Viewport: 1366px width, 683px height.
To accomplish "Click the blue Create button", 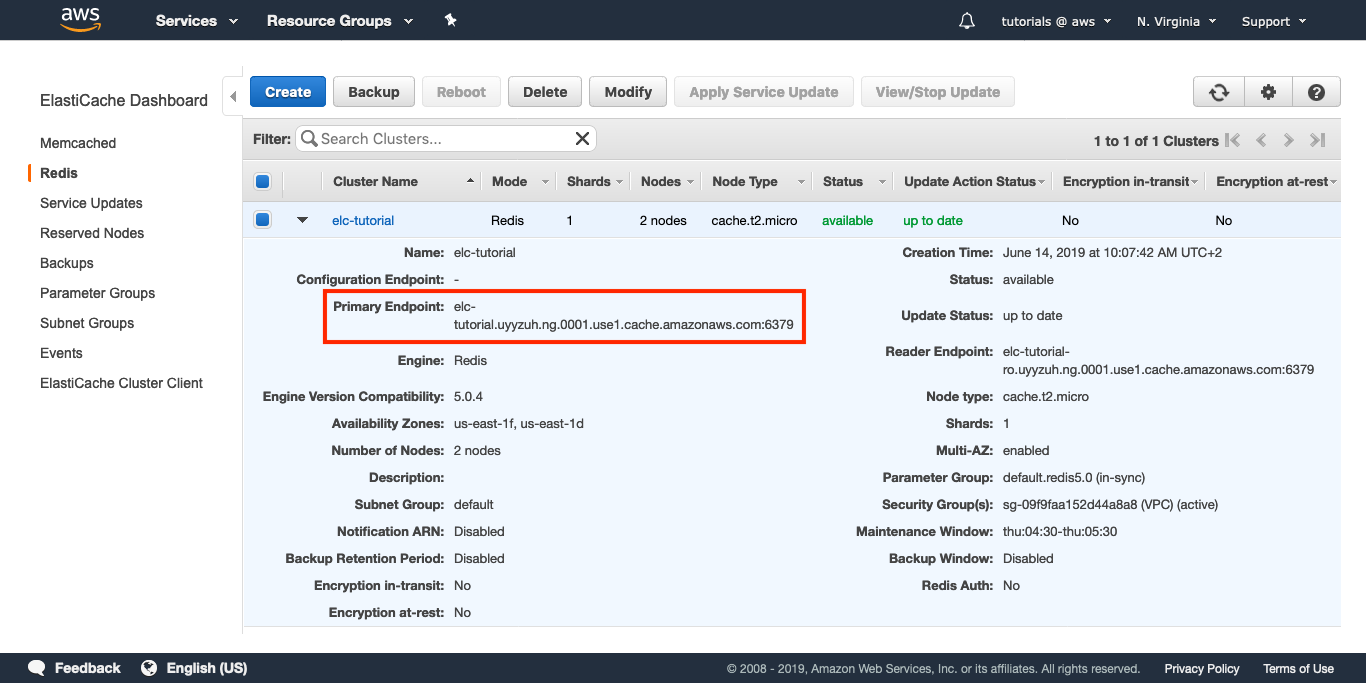I will tap(288, 92).
